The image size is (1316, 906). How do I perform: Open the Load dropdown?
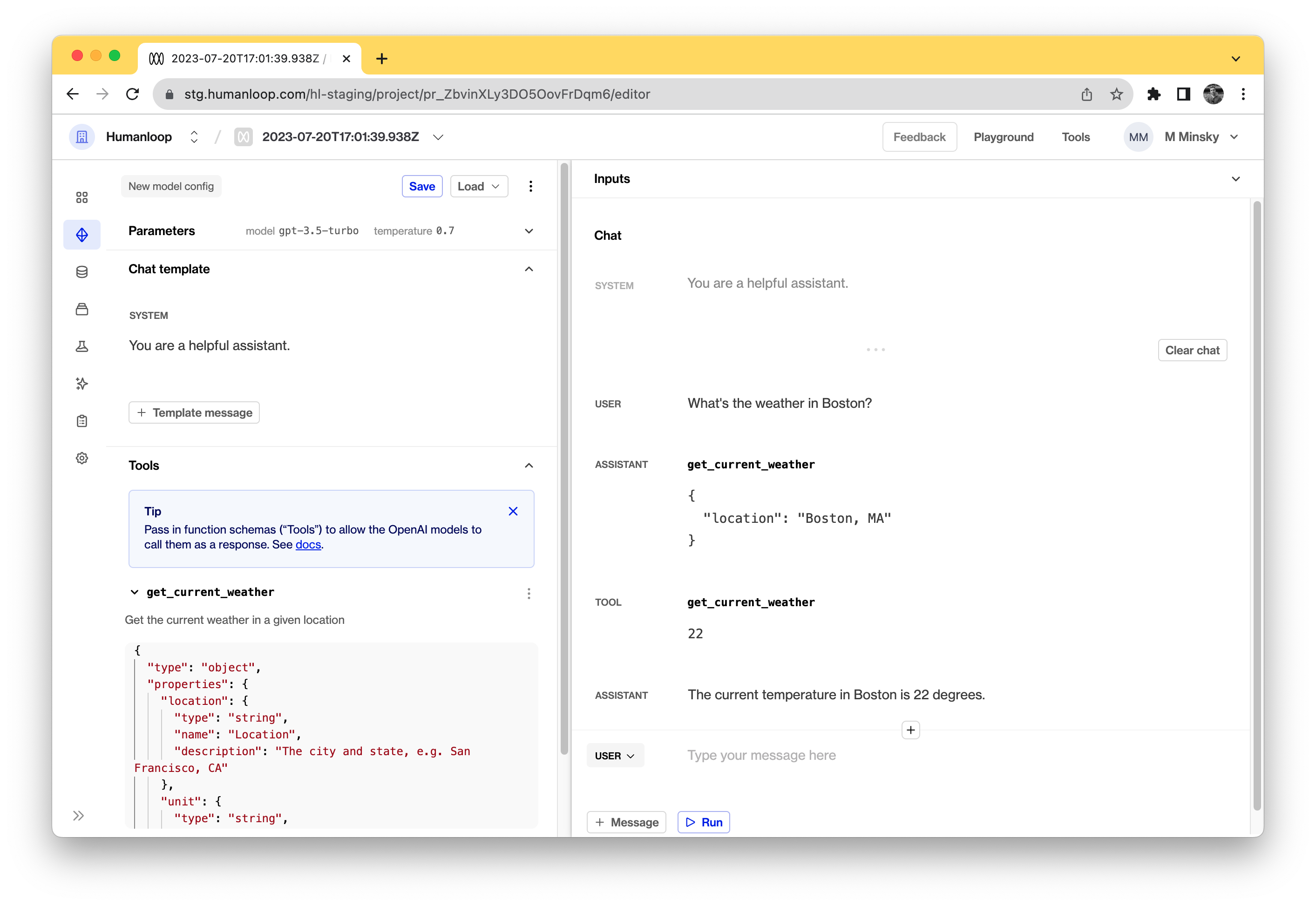pyautogui.click(x=479, y=186)
